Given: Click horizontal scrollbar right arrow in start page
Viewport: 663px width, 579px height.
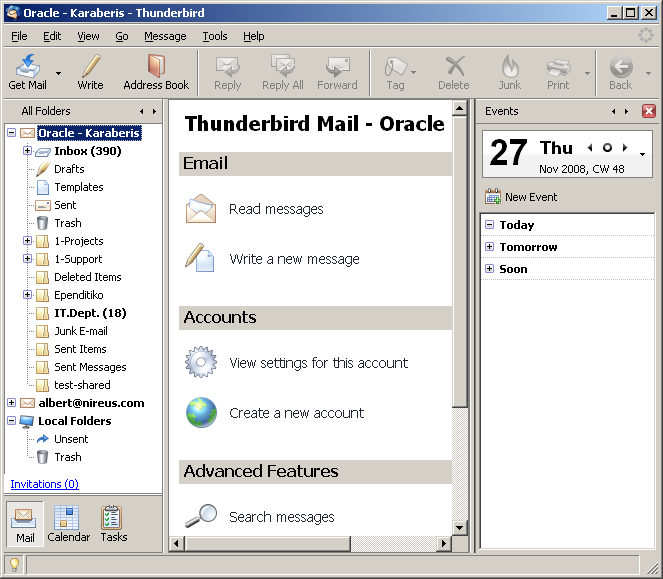Looking at the screenshot, I should point(443,543).
